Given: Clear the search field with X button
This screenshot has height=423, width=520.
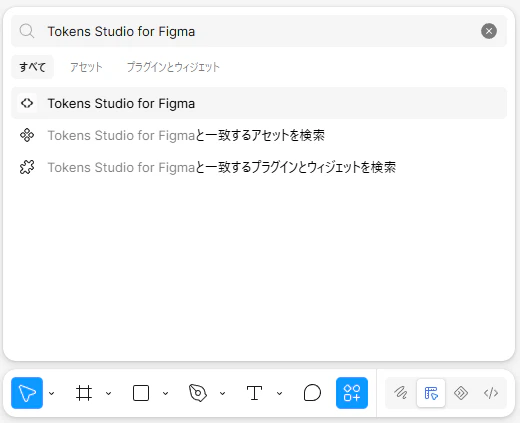Looking at the screenshot, I should point(489,31).
